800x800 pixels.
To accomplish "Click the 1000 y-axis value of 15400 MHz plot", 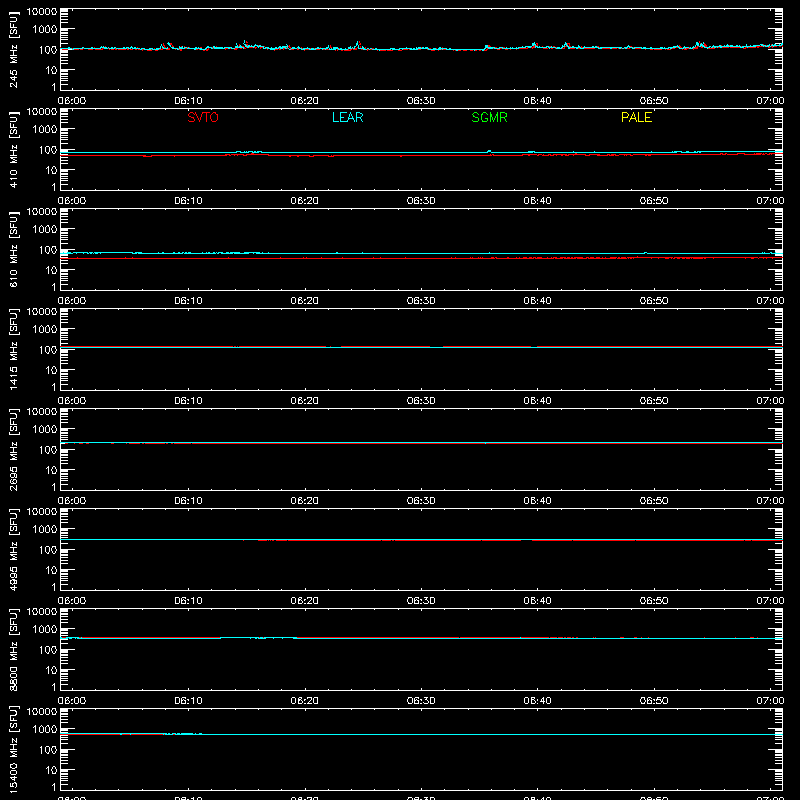I will pos(45,730).
